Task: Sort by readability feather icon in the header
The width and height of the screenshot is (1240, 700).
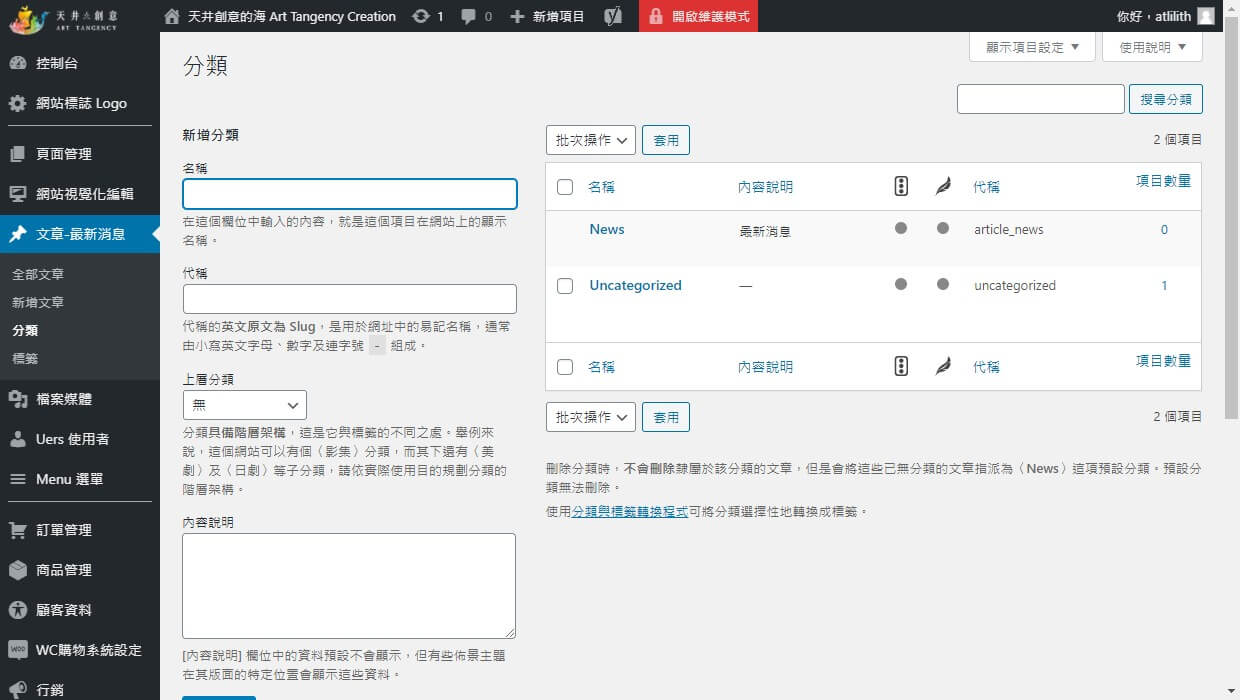Action: pyautogui.click(x=943, y=186)
